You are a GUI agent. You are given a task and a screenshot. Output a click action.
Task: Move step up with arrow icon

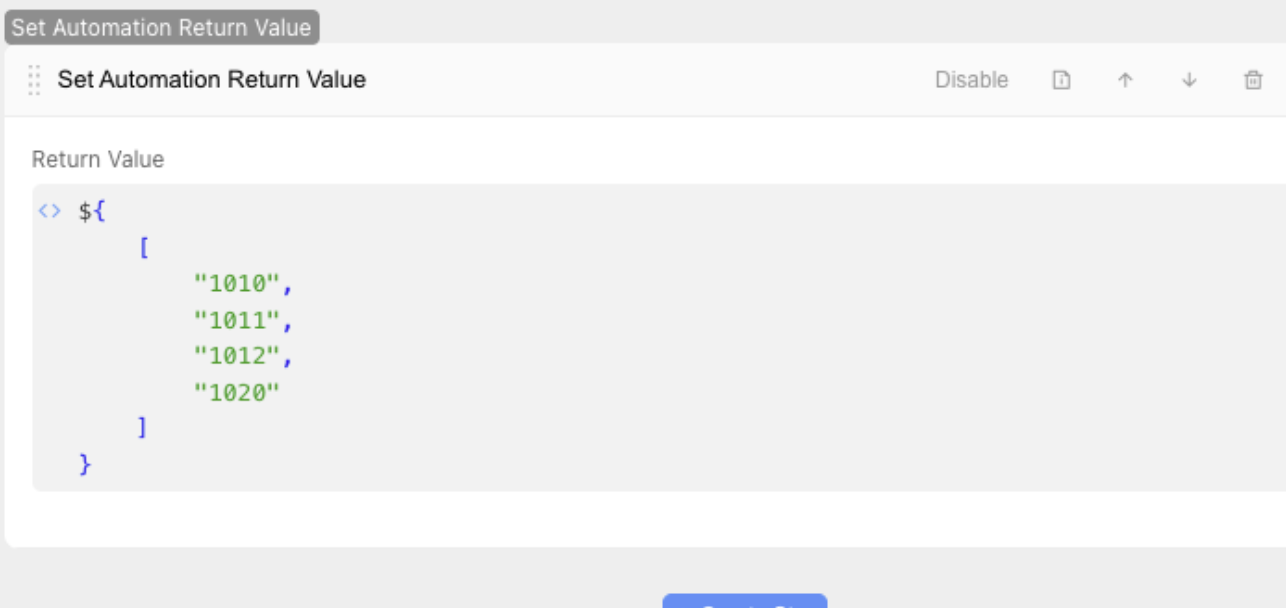tap(1125, 81)
